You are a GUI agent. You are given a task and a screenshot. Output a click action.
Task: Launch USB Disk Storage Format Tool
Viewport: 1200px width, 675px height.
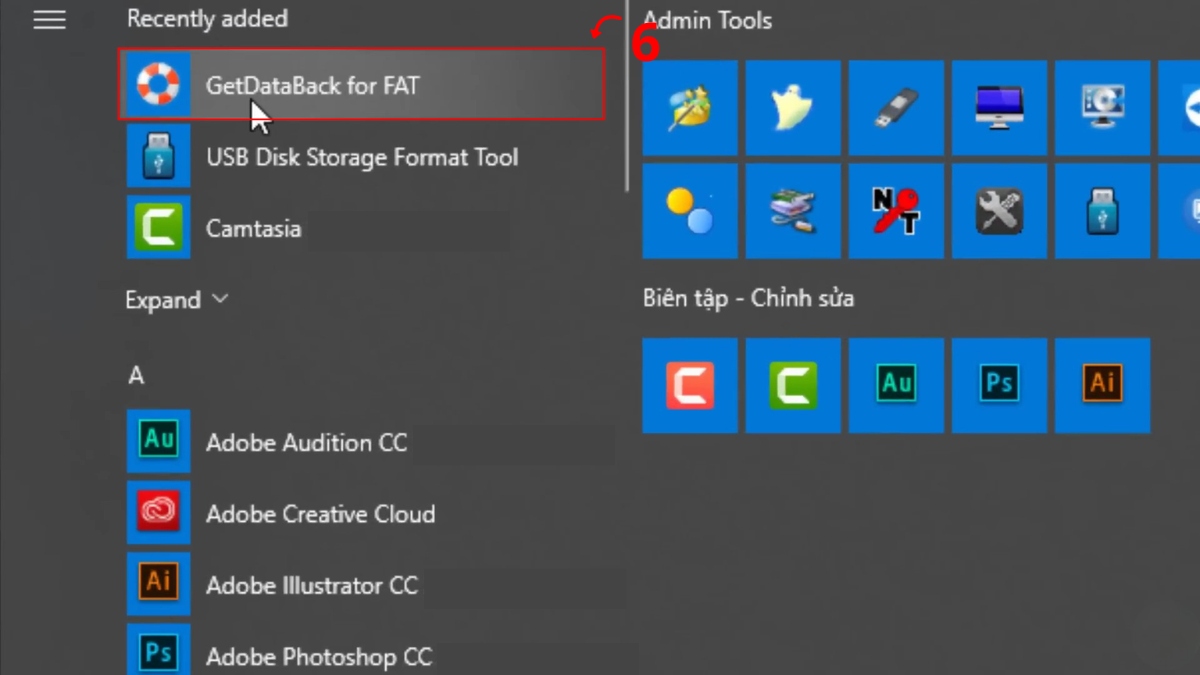pyautogui.click(x=362, y=157)
